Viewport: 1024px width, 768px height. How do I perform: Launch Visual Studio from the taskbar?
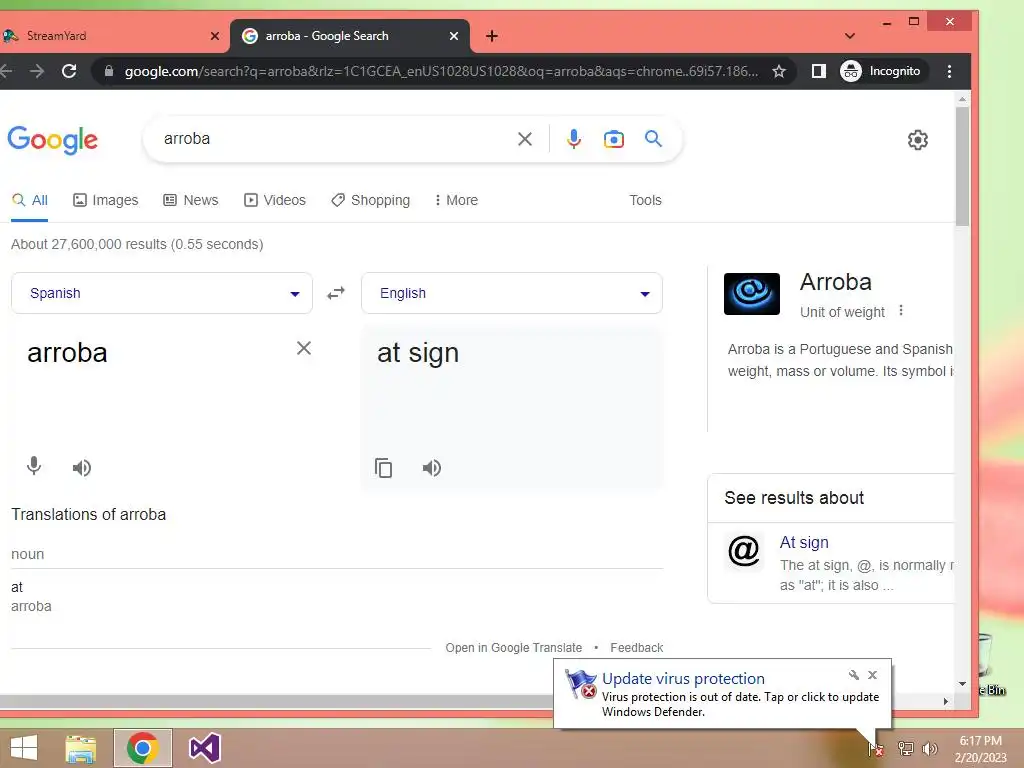click(204, 748)
